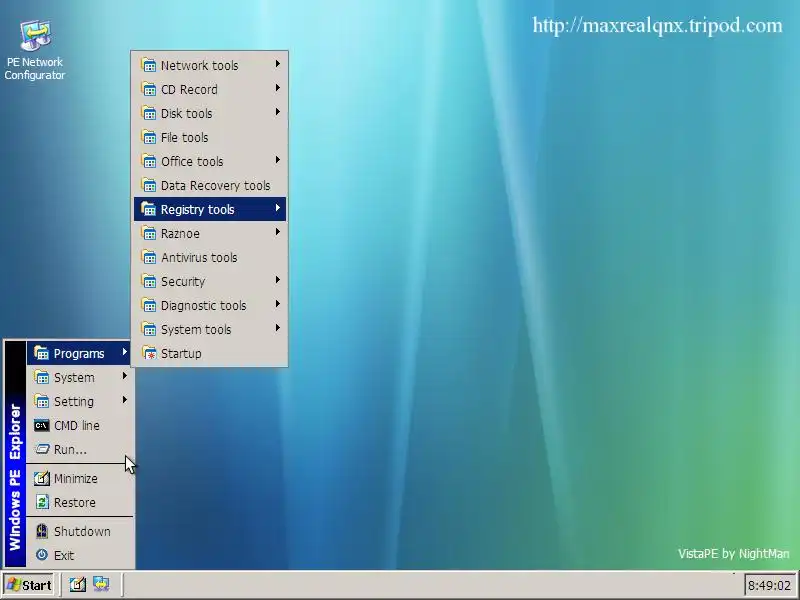Screen dimensions: 800x600
Task: Expand the CD Record submenu arrow
Action: click(278, 88)
